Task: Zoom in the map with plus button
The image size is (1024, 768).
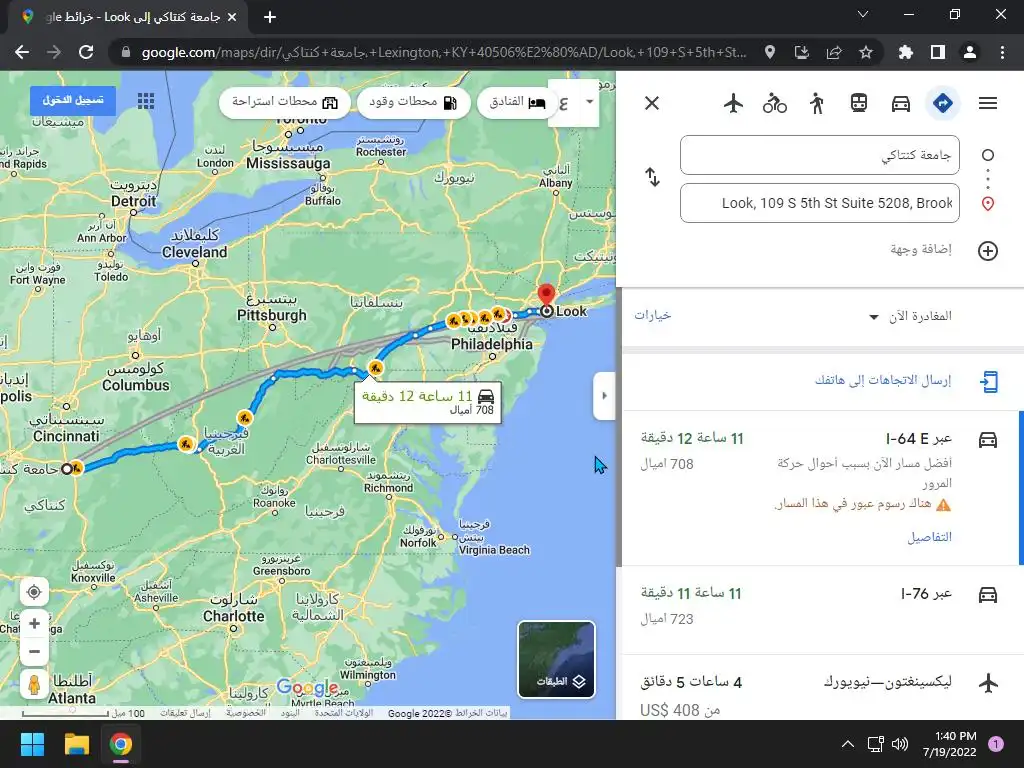Action: point(34,624)
